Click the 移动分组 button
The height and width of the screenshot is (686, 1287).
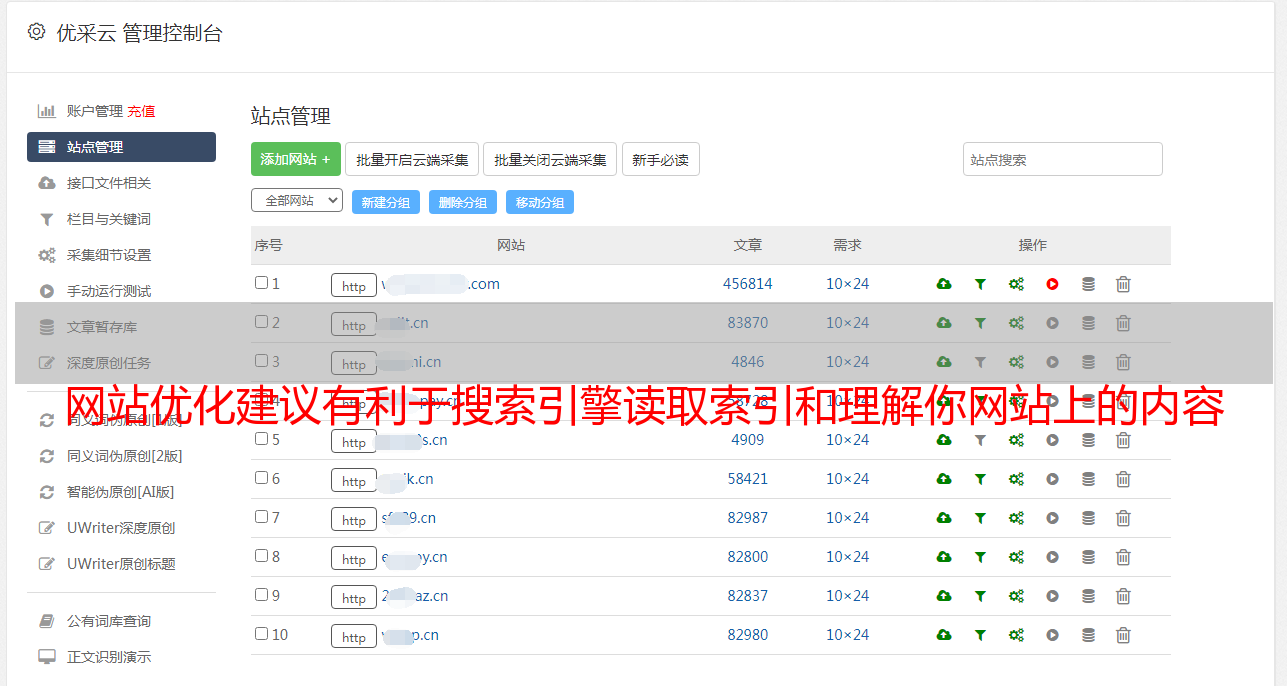pyautogui.click(x=540, y=202)
